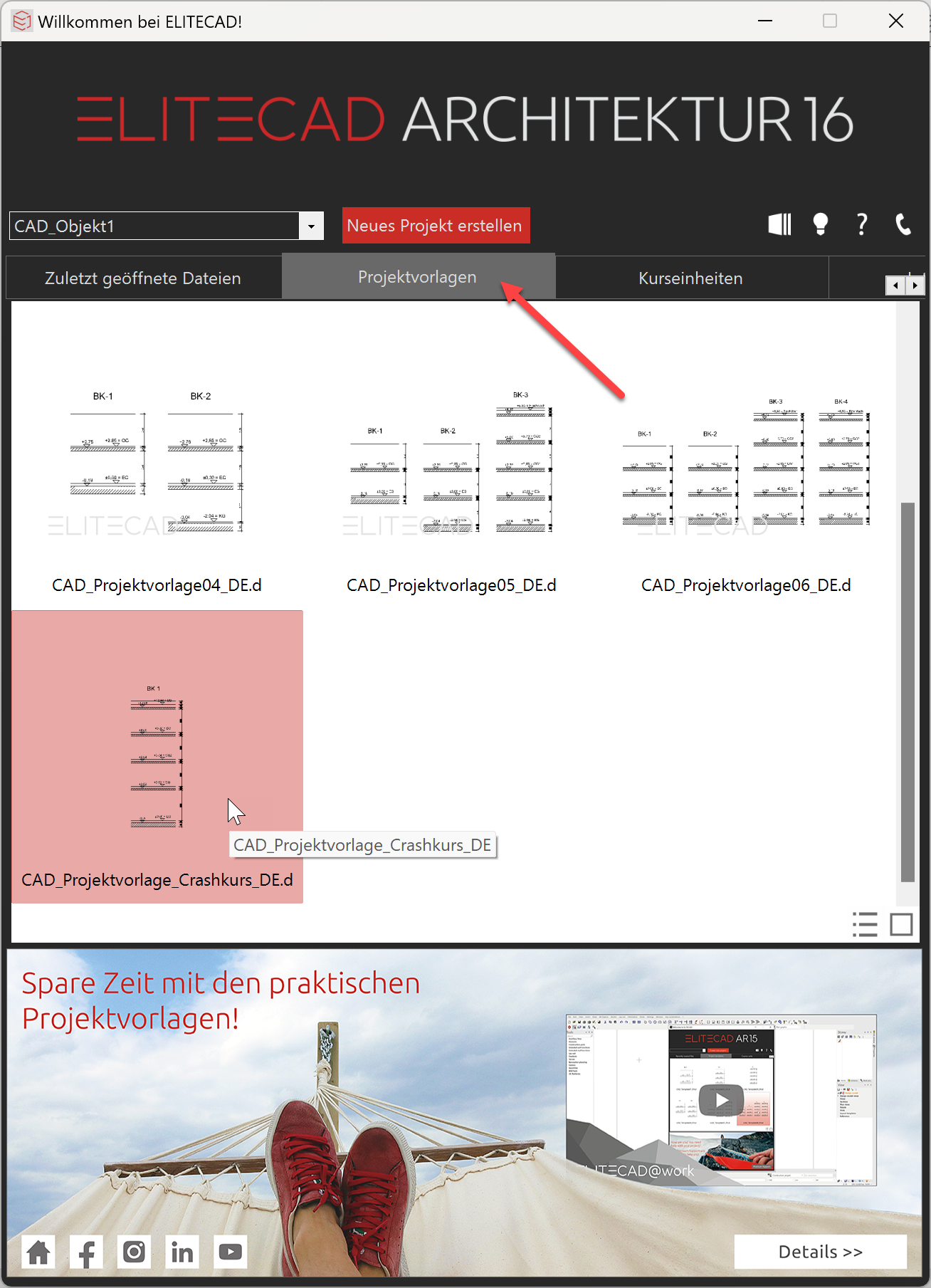Click the ELITECAD app icon in title bar

click(x=22, y=21)
